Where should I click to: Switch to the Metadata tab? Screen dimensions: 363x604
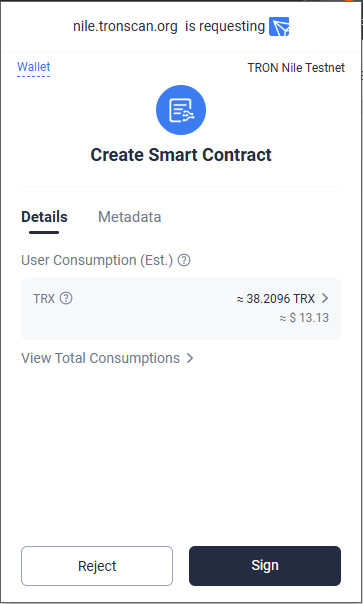click(x=129, y=217)
